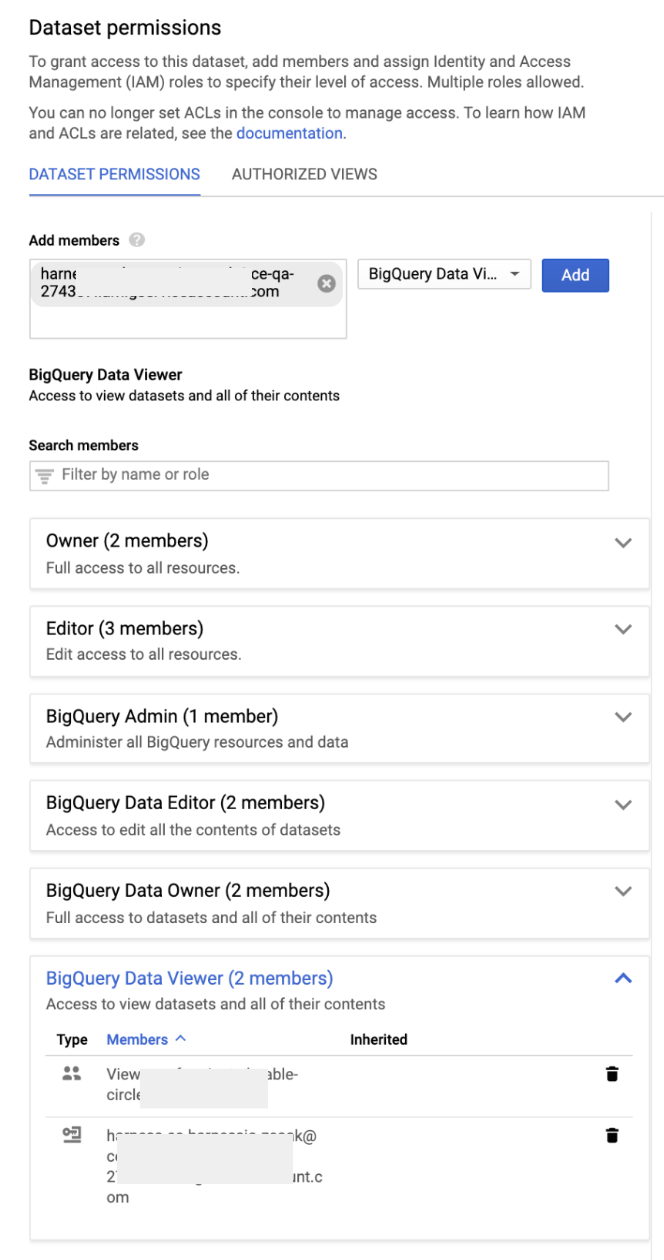Switch to the Authorized Views tab
The image size is (664, 1260).
304,174
